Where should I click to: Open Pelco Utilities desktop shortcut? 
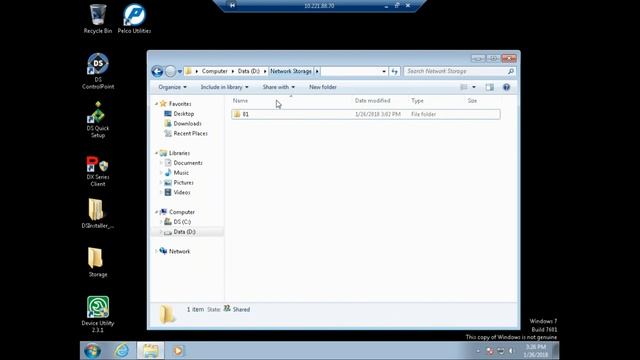click(x=134, y=18)
